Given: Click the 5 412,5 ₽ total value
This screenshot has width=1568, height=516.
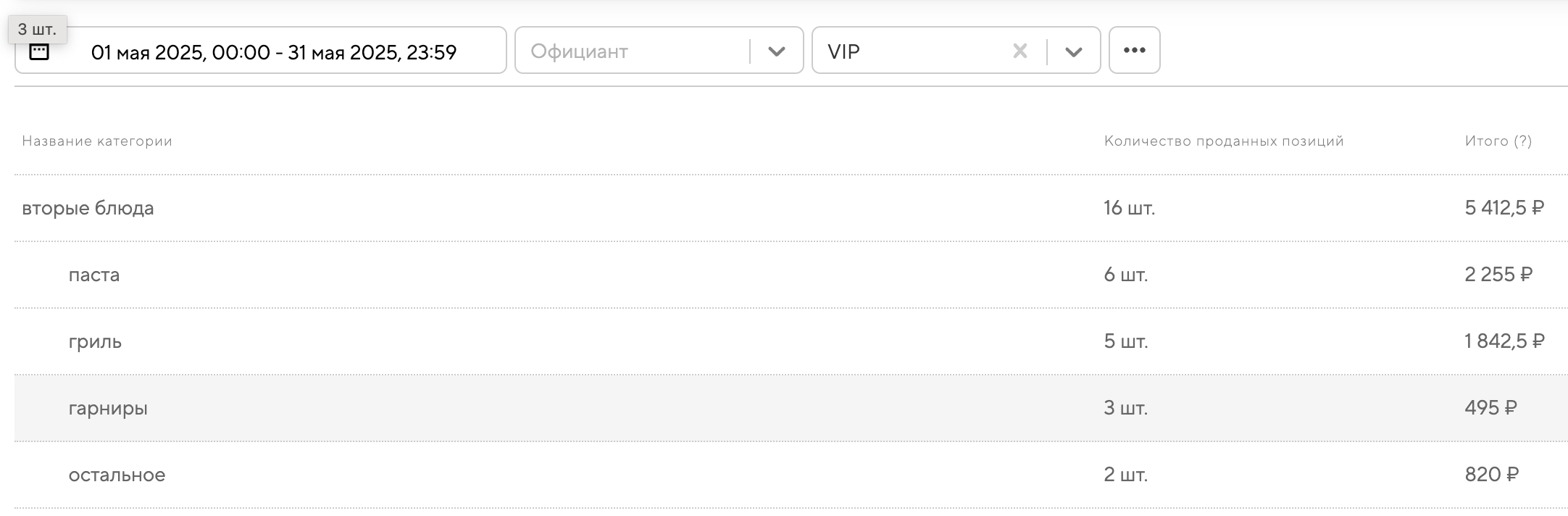Looking at the screenshot, I should click(x=1504, y=209).
